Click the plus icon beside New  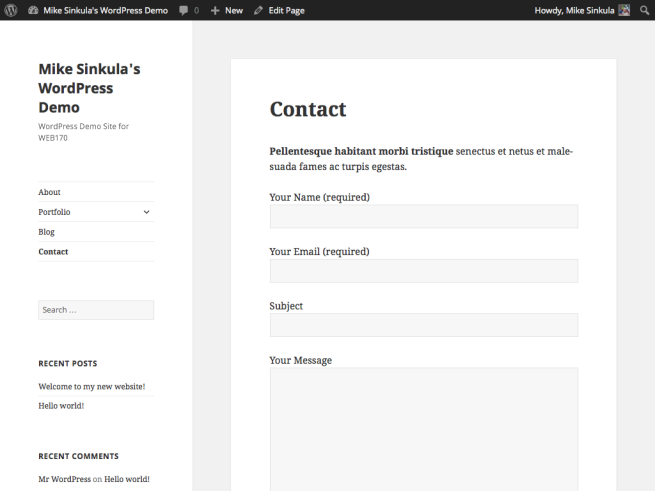215,10
